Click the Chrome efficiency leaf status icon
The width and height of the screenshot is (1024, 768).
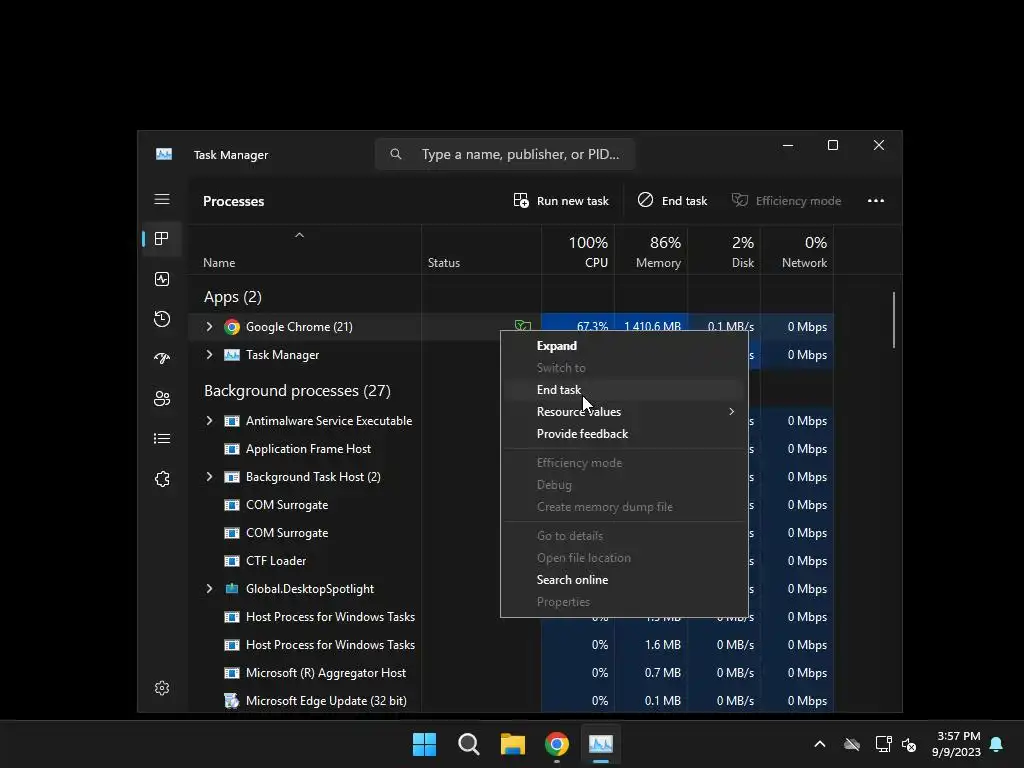pyautogui.click(x=522, y=325)
